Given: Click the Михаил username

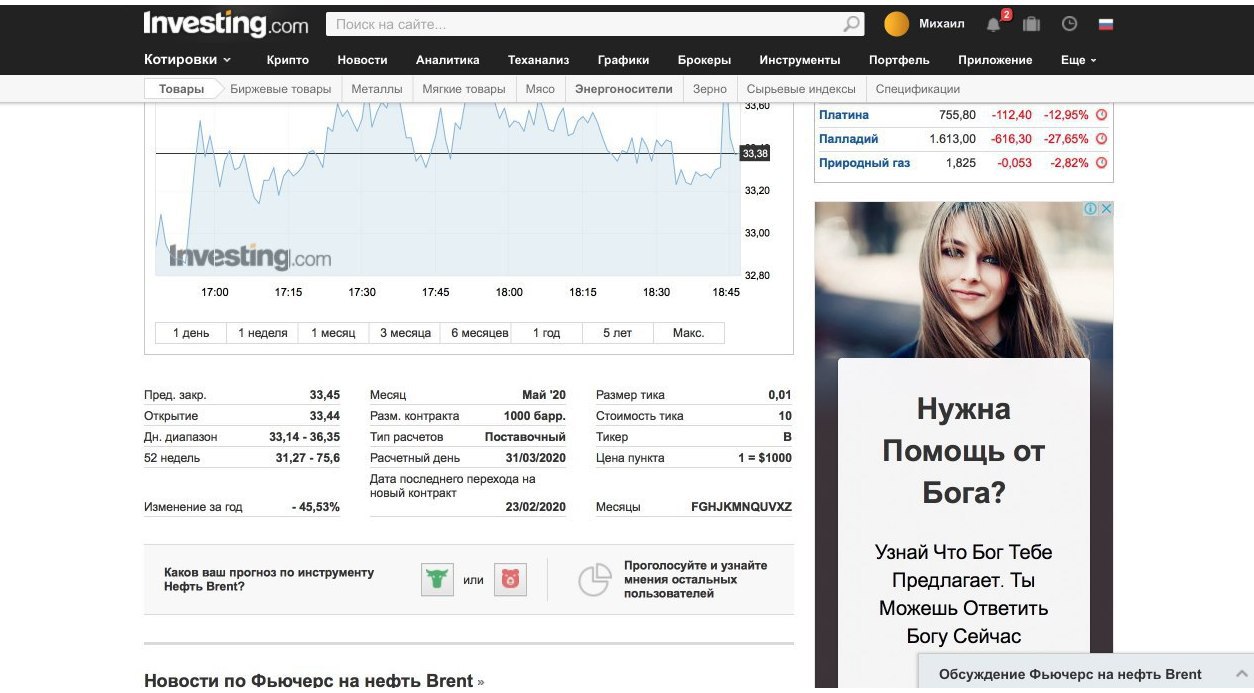Looking at the screenshot, I should click(x=942, y=24).
